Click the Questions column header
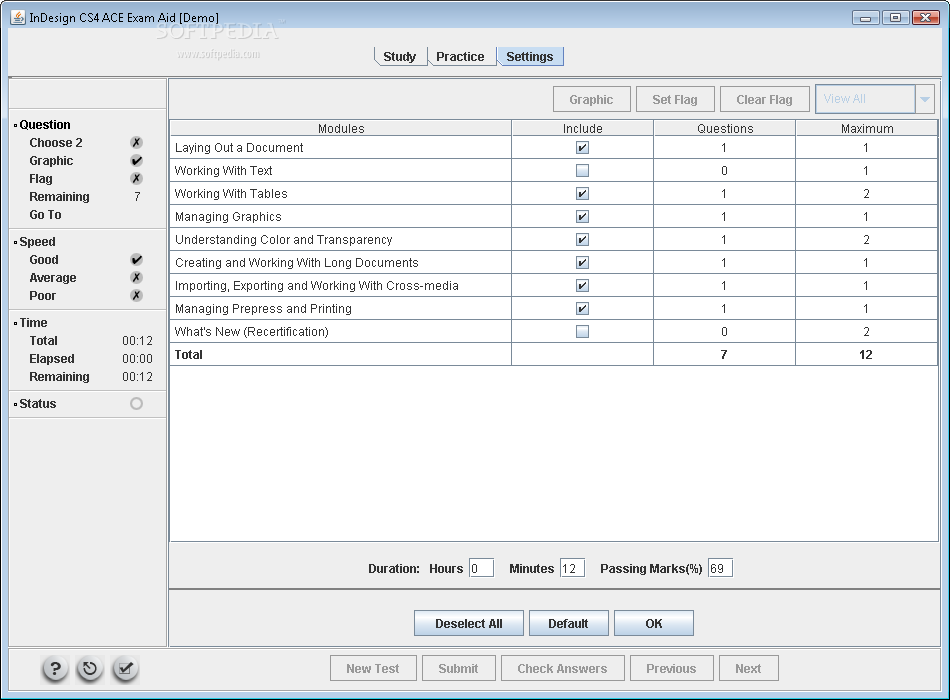This screenshot has height=700, width=950. [x=725, y=128]
